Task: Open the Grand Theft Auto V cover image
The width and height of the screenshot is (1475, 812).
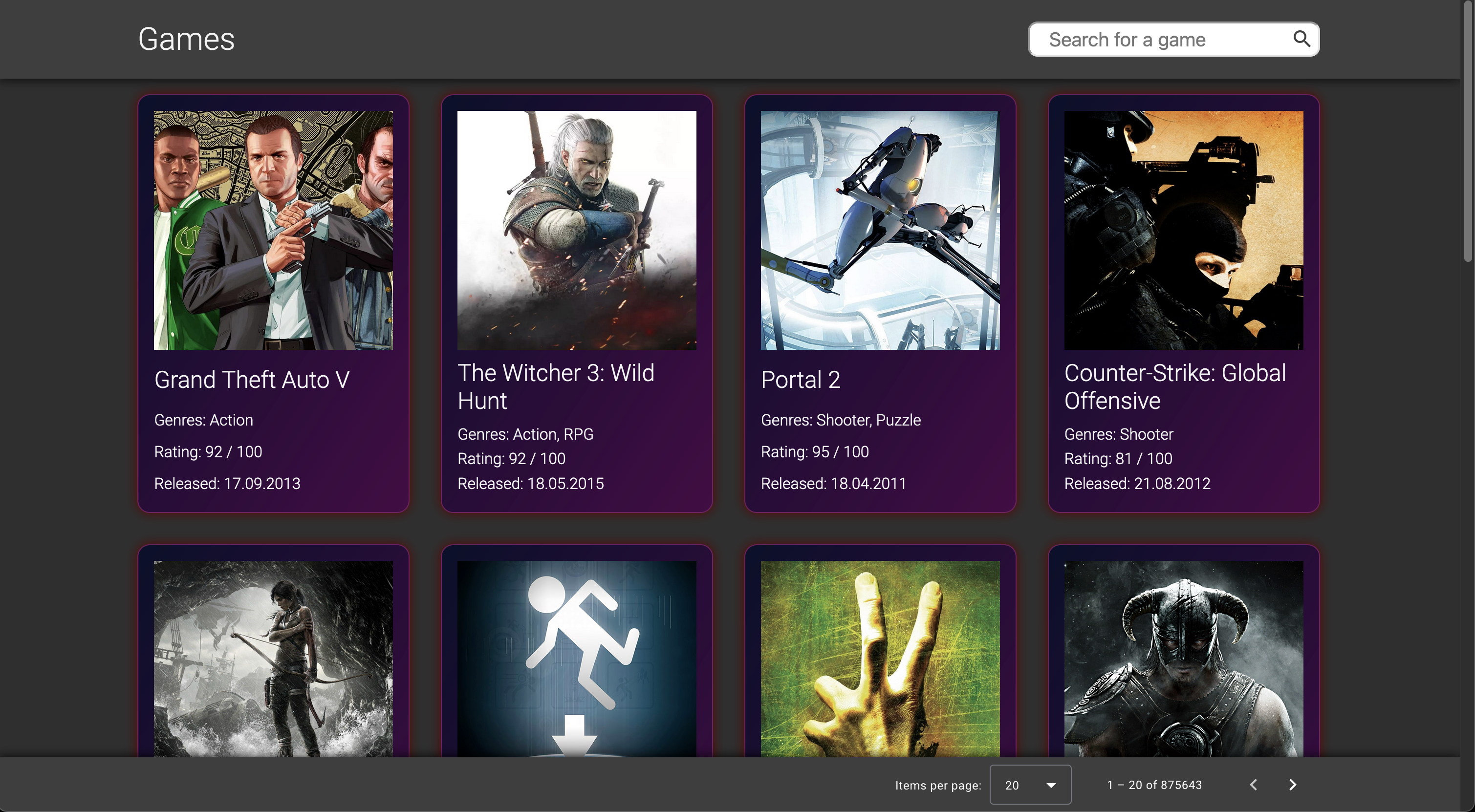Action: click(x=273, y=230)
